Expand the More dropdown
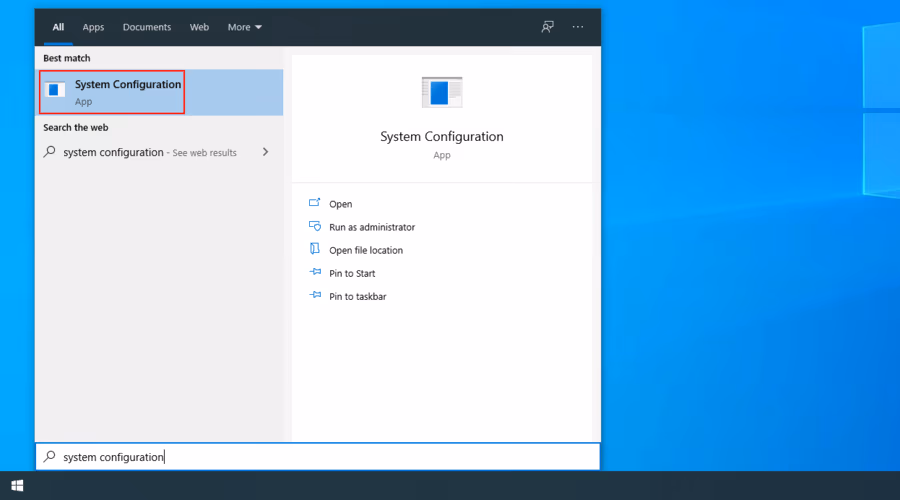The image size is (900, 500). [x=245, y=27]
